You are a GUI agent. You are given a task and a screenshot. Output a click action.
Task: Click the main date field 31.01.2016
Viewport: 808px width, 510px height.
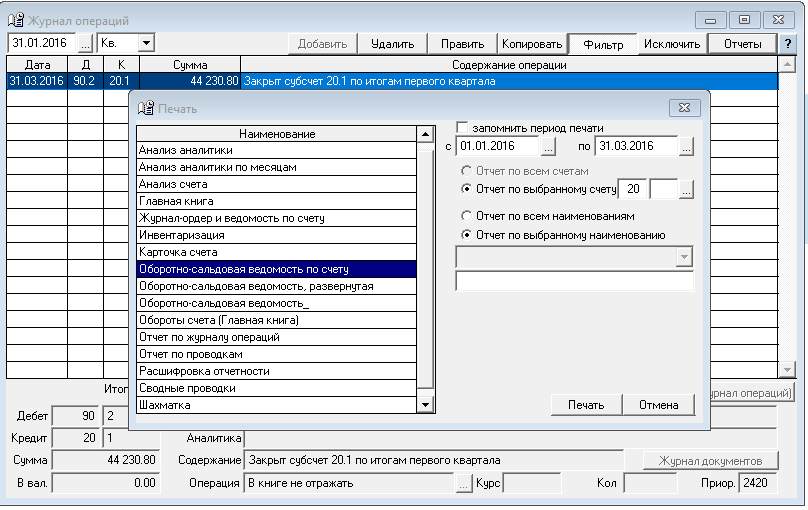tap(42, 43)
